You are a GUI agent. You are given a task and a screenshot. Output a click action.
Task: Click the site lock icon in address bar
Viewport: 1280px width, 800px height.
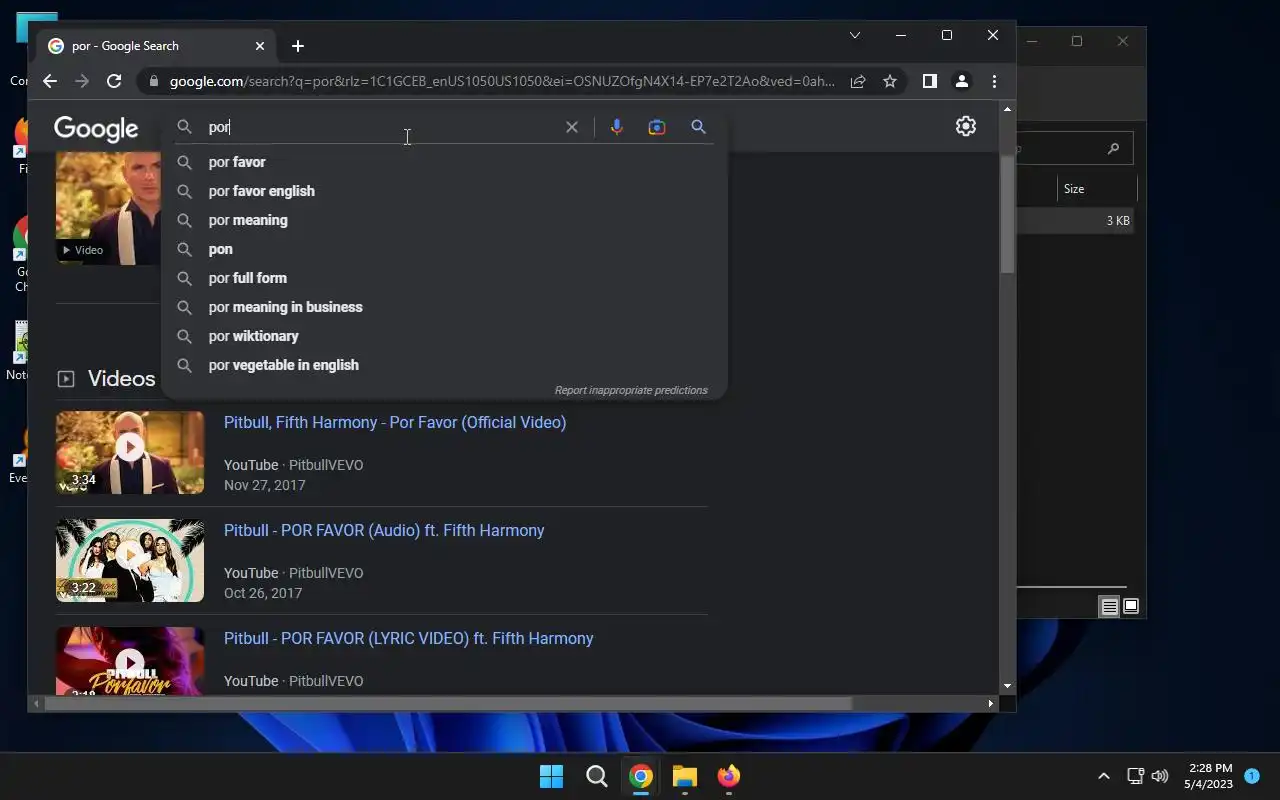pyautogui.click(x=153, y=82)
